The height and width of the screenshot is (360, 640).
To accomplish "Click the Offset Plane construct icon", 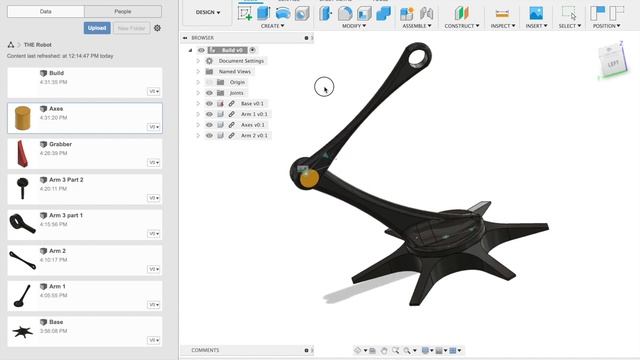I will pos(462,13).
